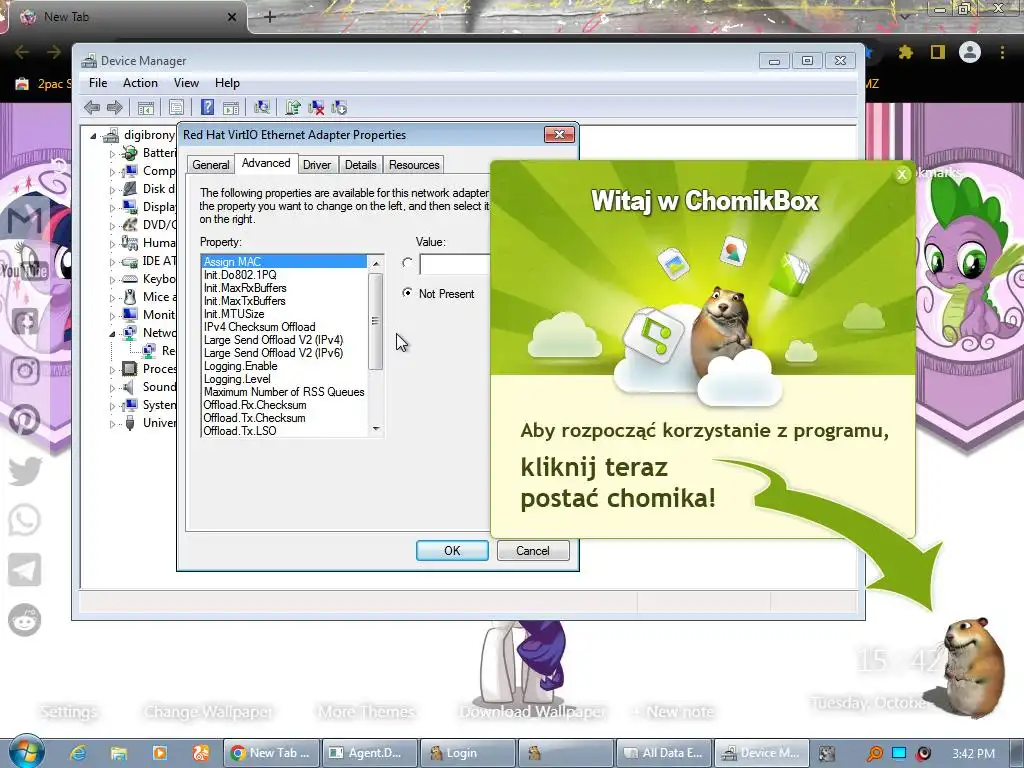Open Windows Explorer folder taskbar icon
Viewport: 1024px width, 768px height.
point(118,753)
